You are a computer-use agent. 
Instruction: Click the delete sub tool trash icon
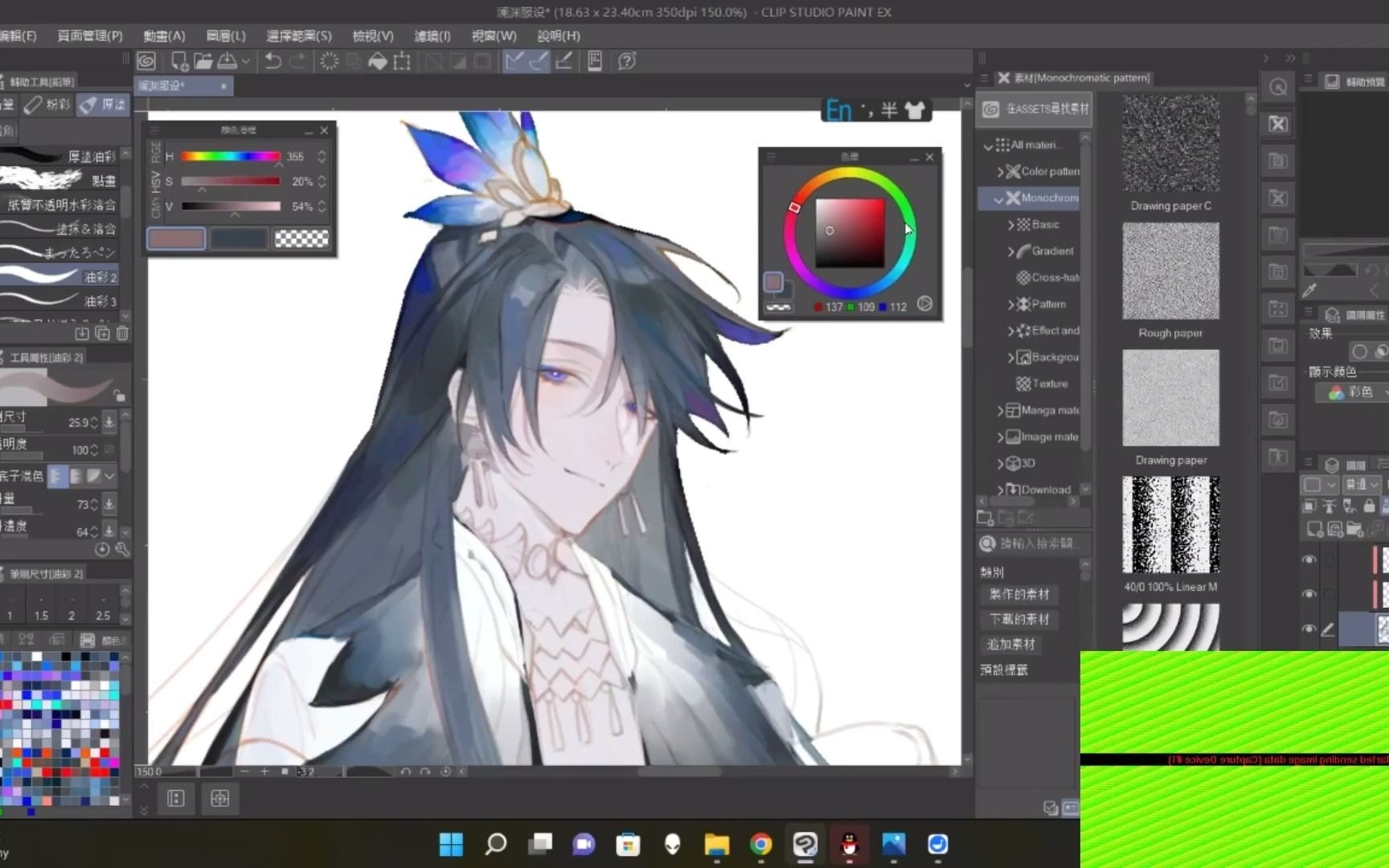[x=122, y=333]
